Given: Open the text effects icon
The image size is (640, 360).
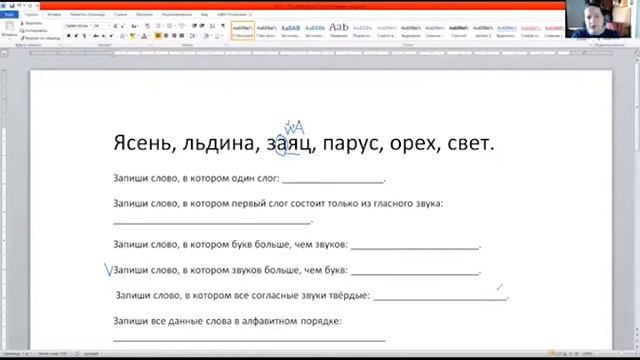Looking at the screenshot, I should point(123,36).
